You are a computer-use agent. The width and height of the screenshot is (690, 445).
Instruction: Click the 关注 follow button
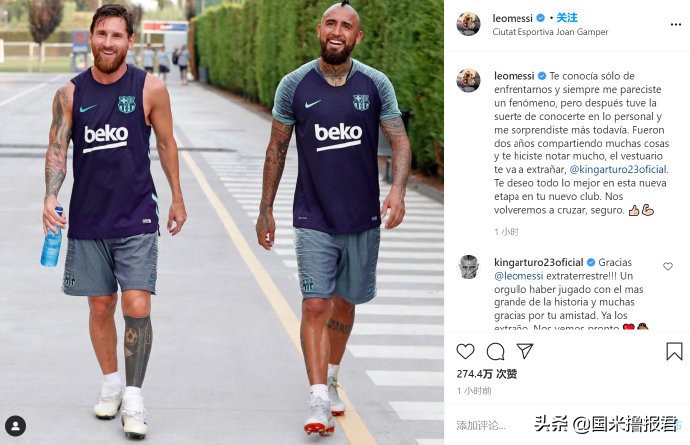pyautogui.click(x=567, y=18)
